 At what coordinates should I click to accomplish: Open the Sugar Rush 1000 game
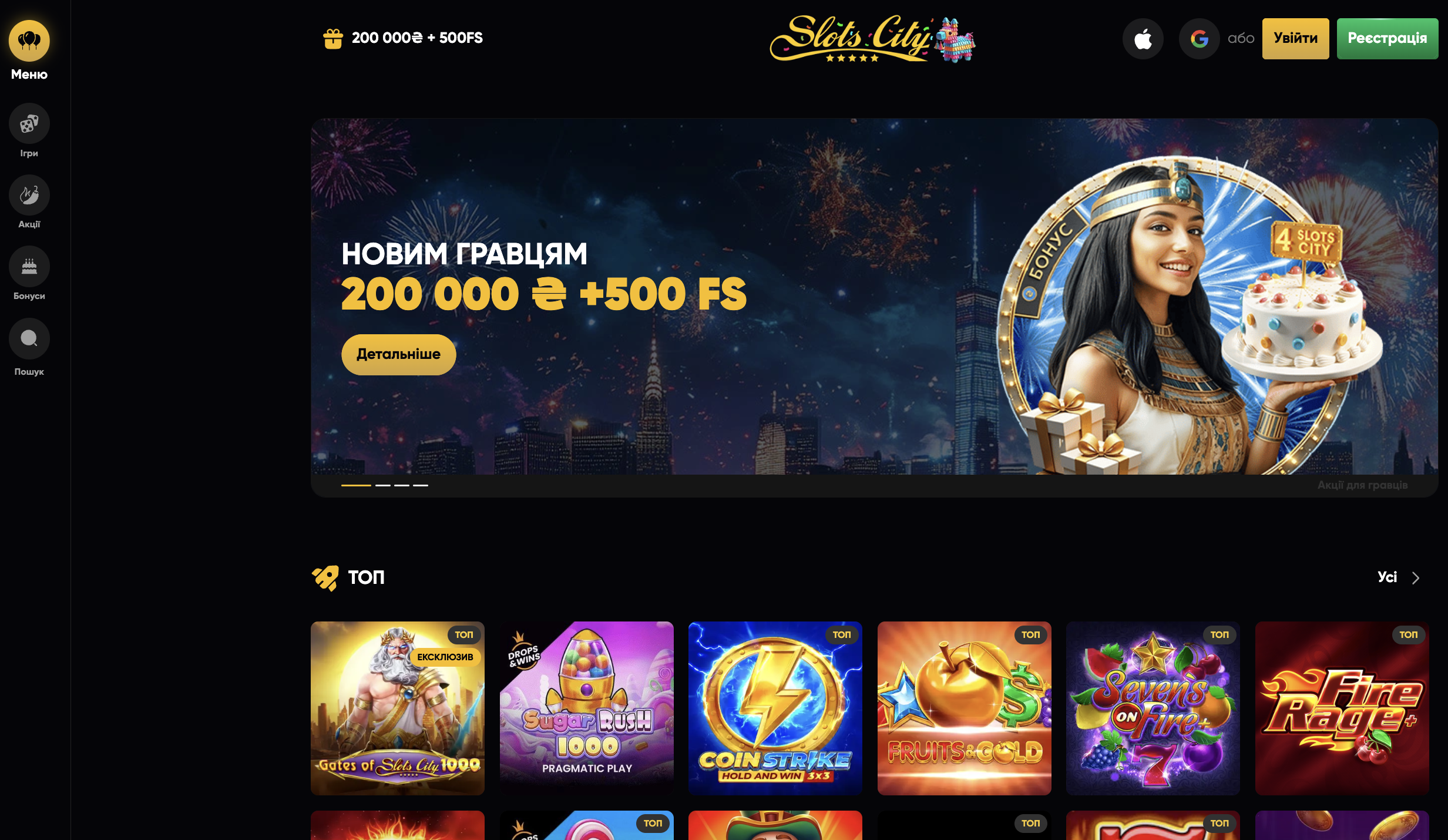586,708
